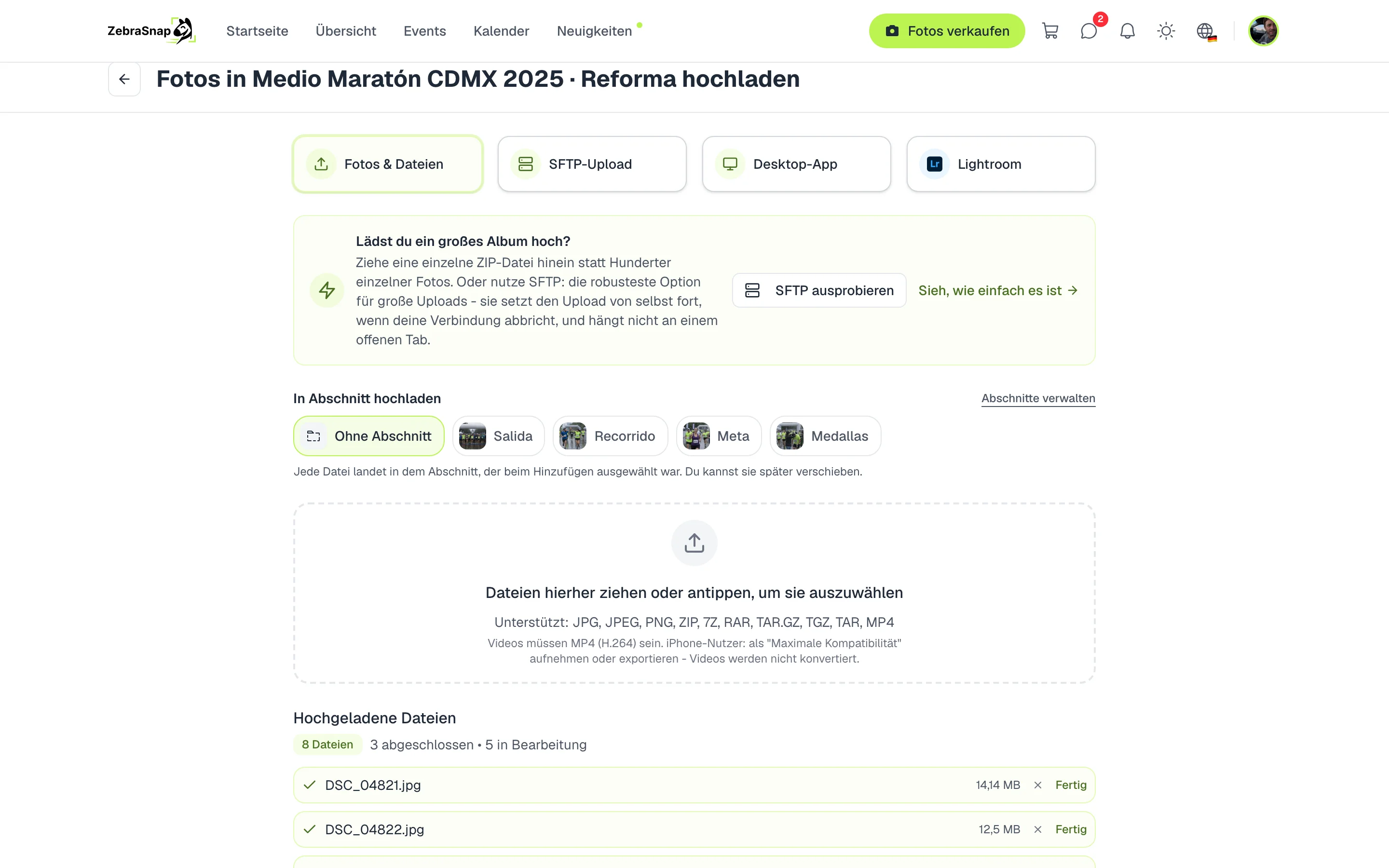Screen dimensions: 1389x868
Task: Open the user profile avatar menu
Action: (1263, 31)
